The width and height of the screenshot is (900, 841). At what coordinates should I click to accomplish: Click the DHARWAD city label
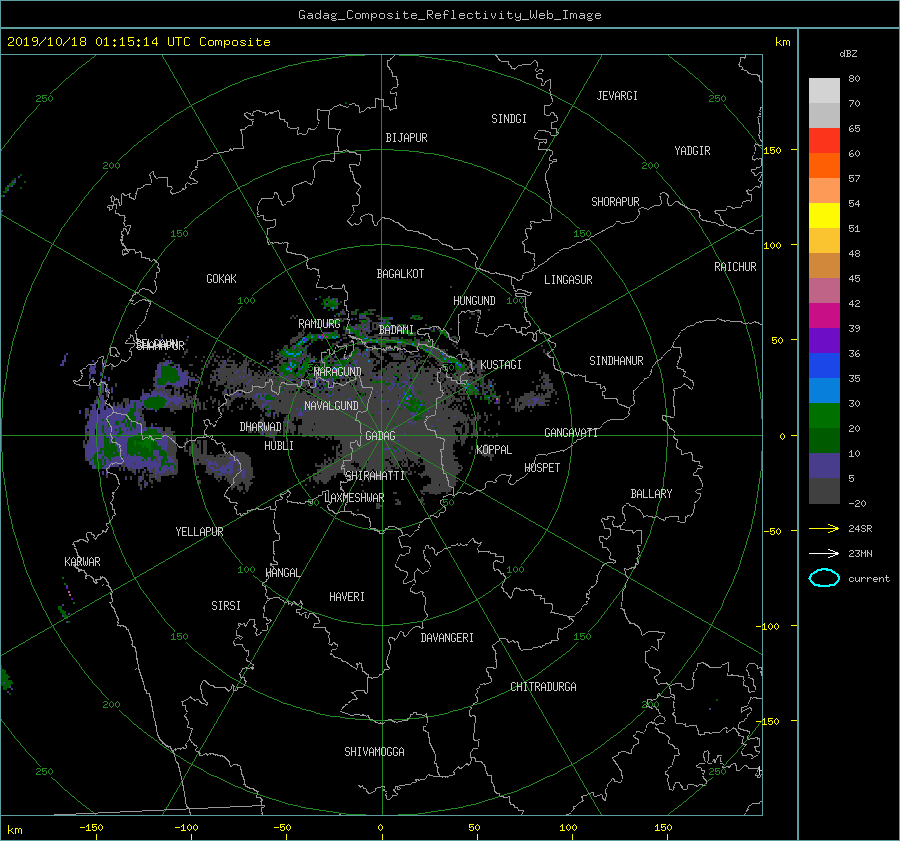[x=261, y=427]
